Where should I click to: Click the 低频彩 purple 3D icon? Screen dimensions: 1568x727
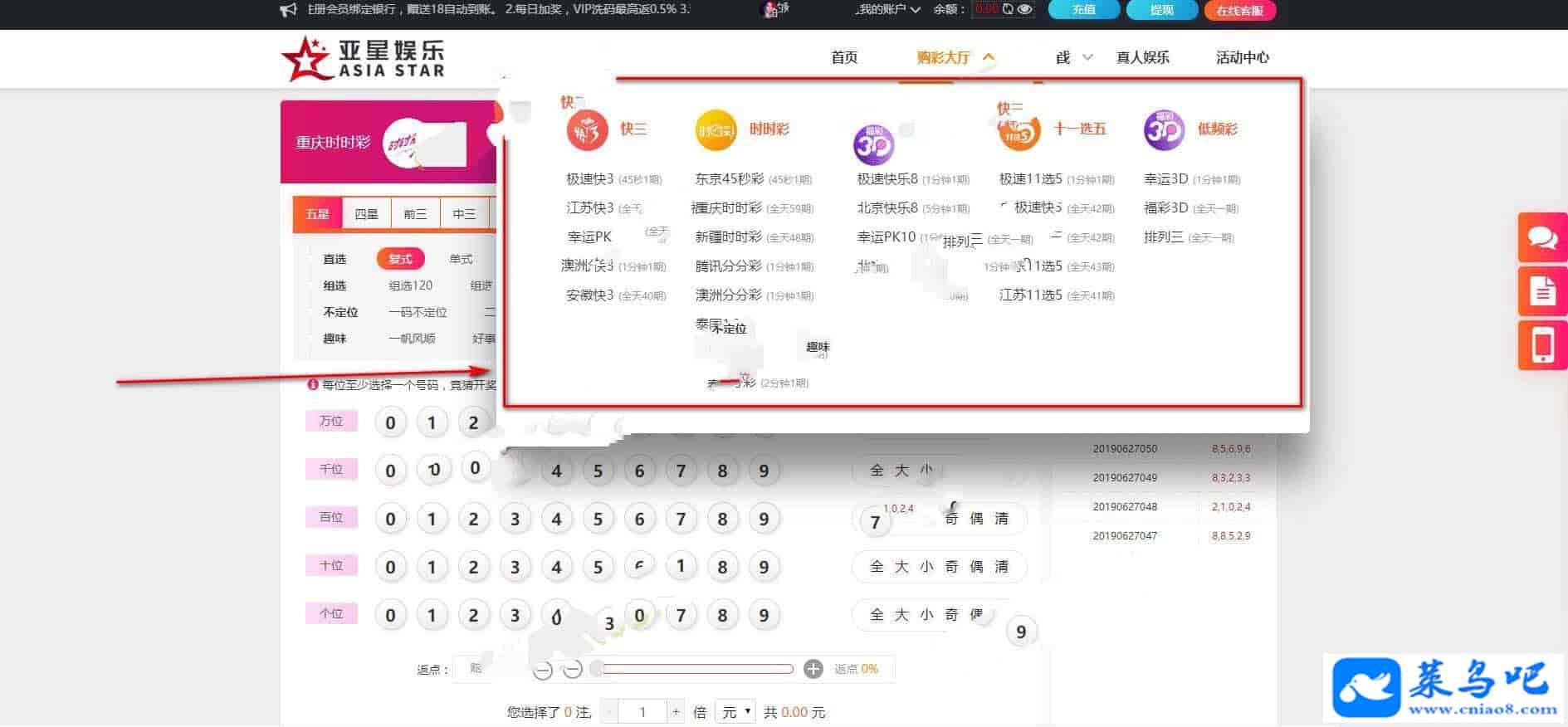tap(1163, 130)
